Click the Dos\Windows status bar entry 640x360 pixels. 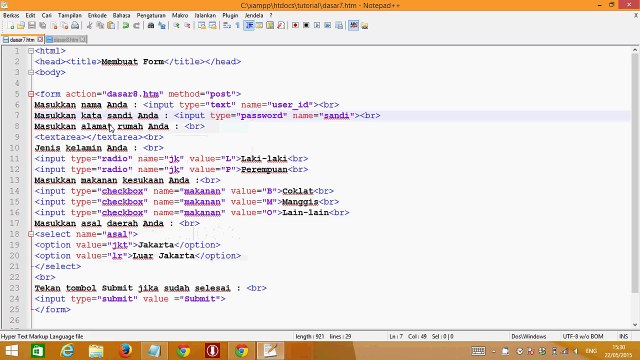(529, 337)
